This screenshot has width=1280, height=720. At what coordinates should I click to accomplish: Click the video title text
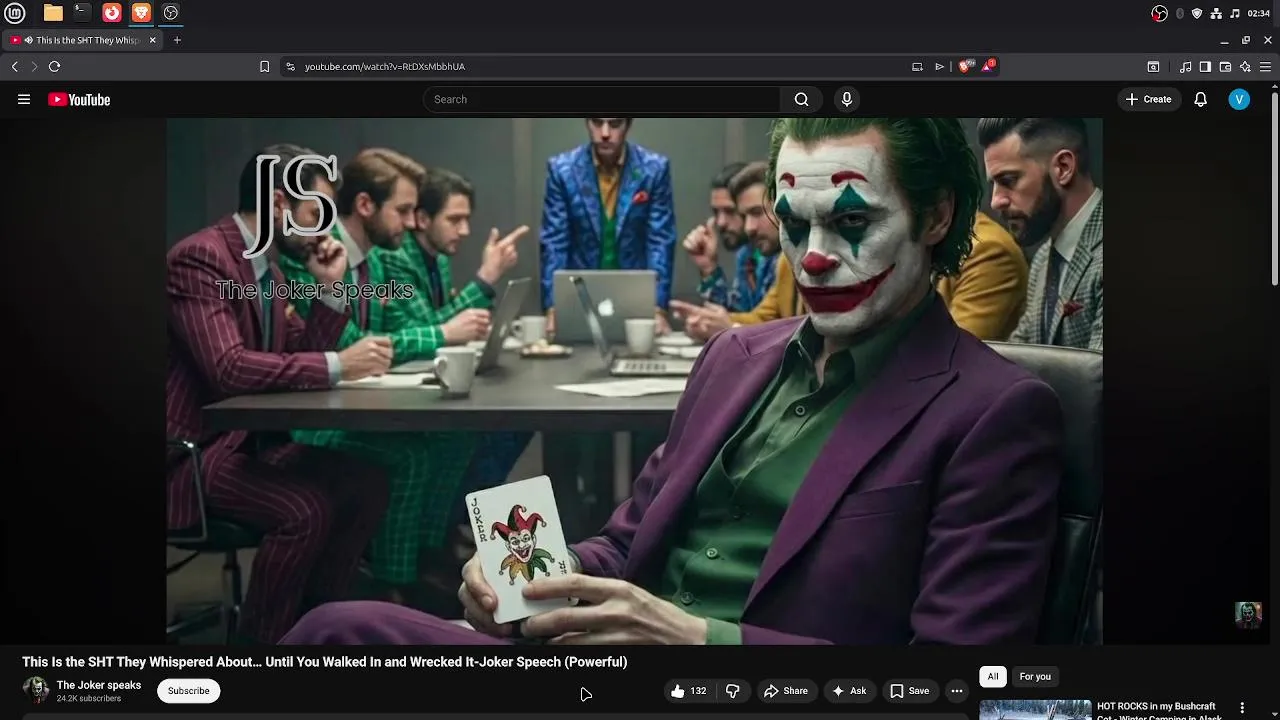coord(325,662)
